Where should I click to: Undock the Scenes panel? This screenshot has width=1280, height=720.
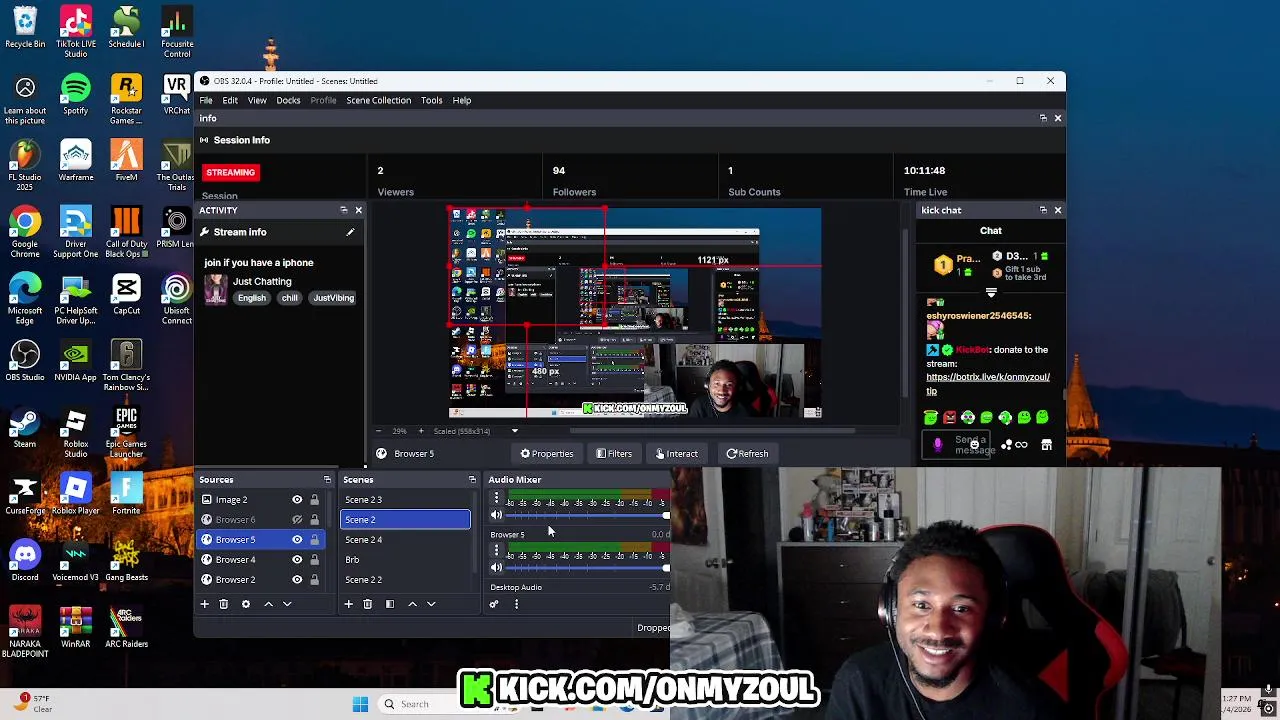472,480
